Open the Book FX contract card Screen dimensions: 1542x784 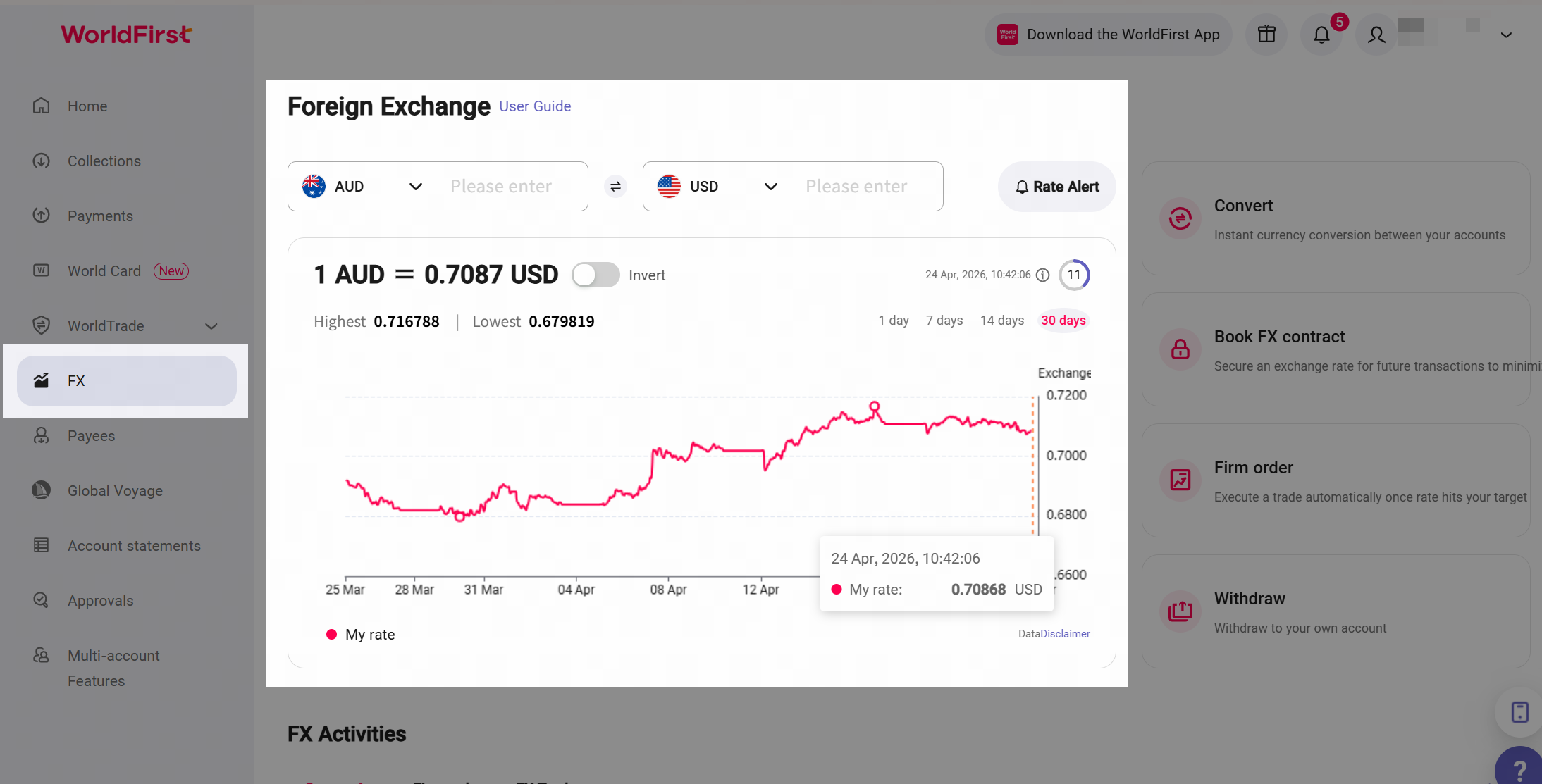click(x=1336, y=349)
